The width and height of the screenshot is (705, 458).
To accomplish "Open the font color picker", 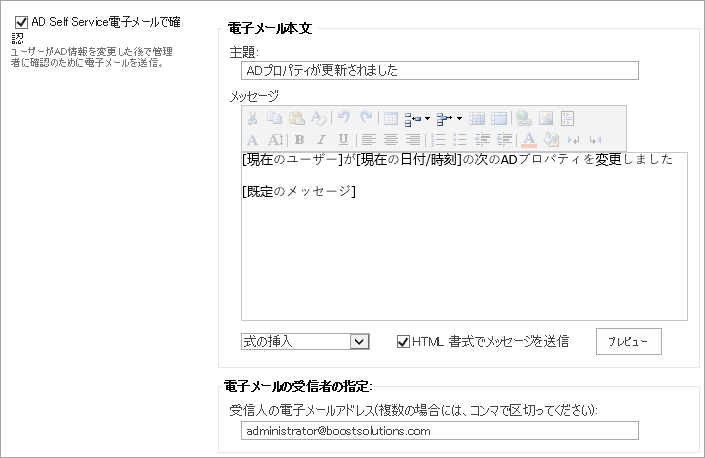I will (x=529, y=140).
